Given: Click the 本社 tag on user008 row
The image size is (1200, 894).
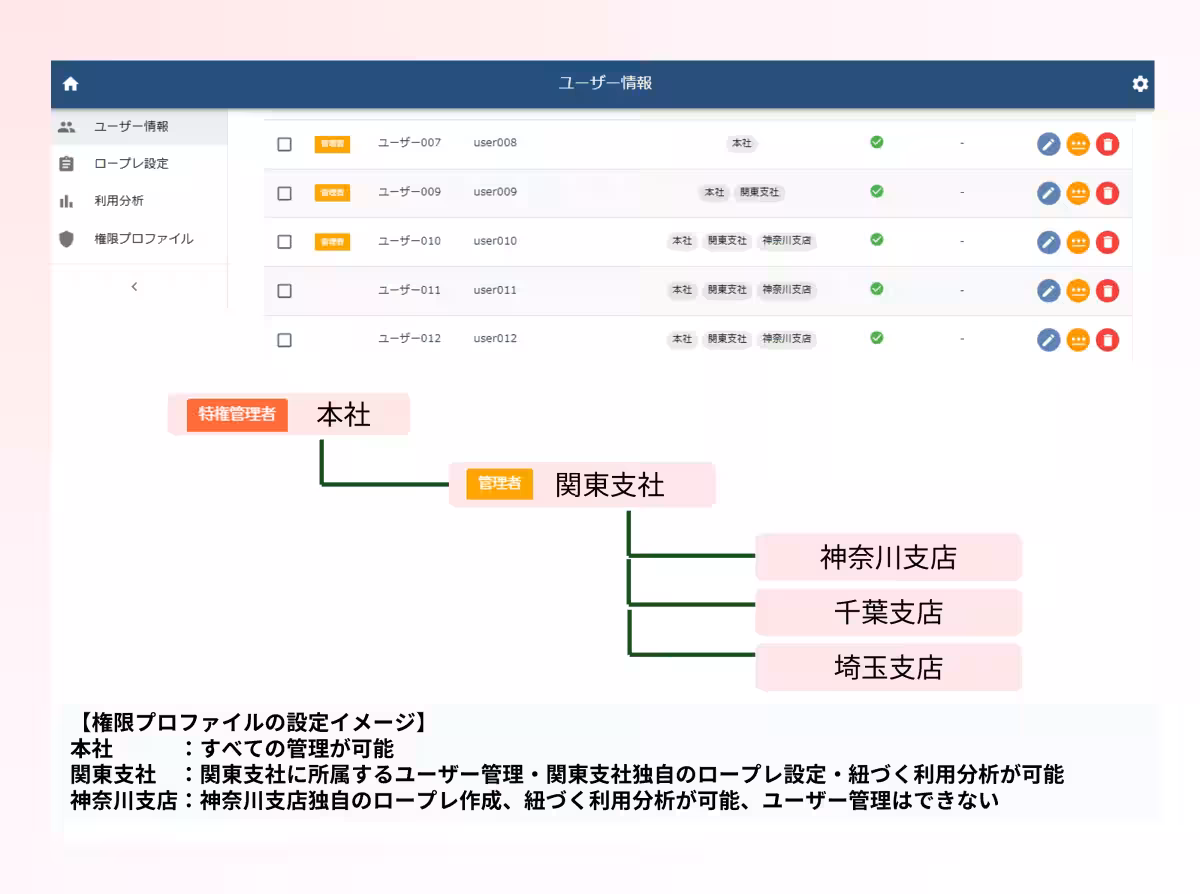Looking at the screenshot, I should click(x=741, y=144).
